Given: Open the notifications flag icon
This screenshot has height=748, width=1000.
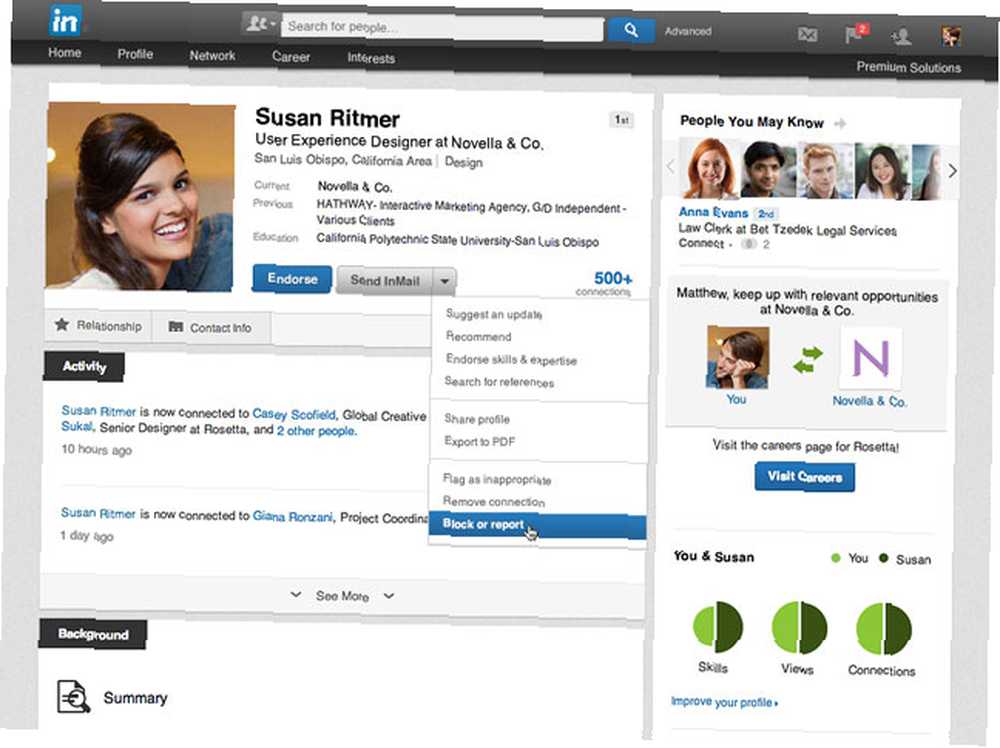Looking at the screenshot, I should pyautogui.click(x=855, y=34).
